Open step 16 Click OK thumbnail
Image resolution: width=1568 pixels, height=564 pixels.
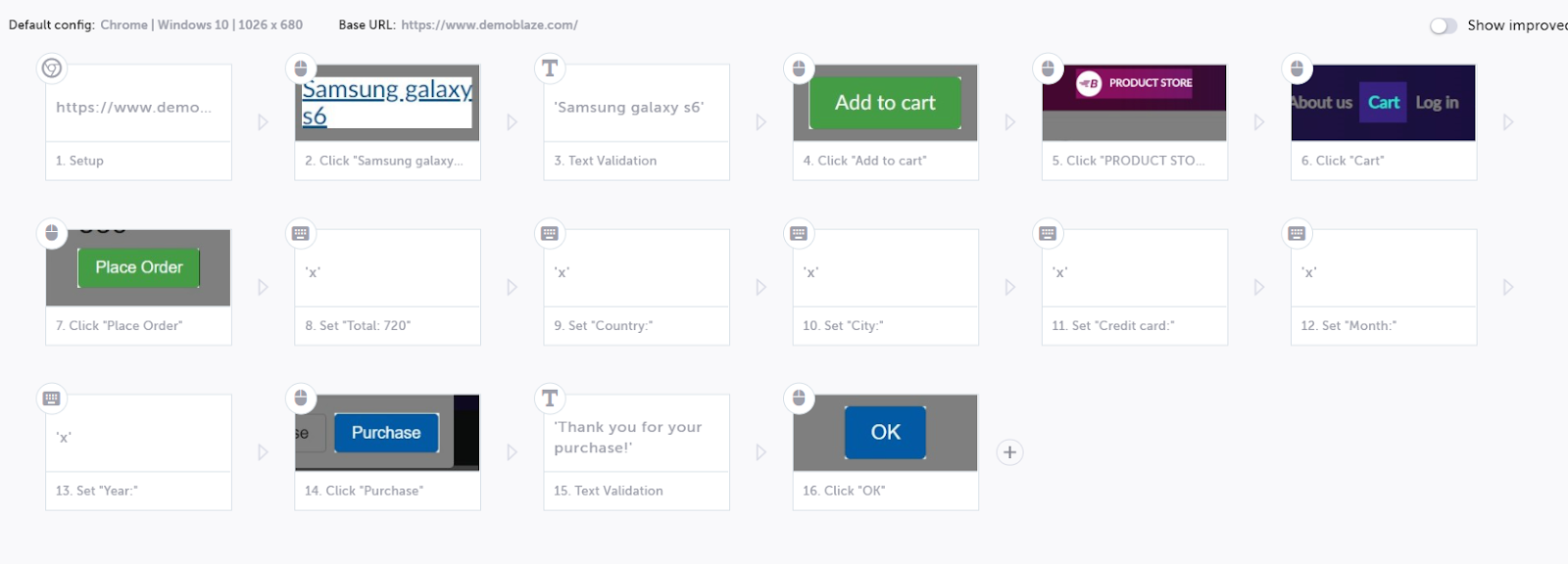coord(885,433)
